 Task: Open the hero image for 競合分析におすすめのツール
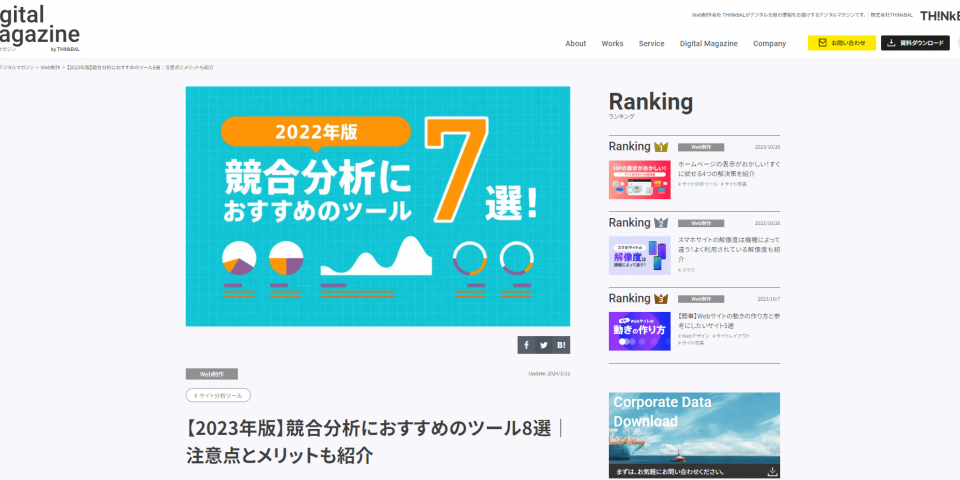pos(378,206)
